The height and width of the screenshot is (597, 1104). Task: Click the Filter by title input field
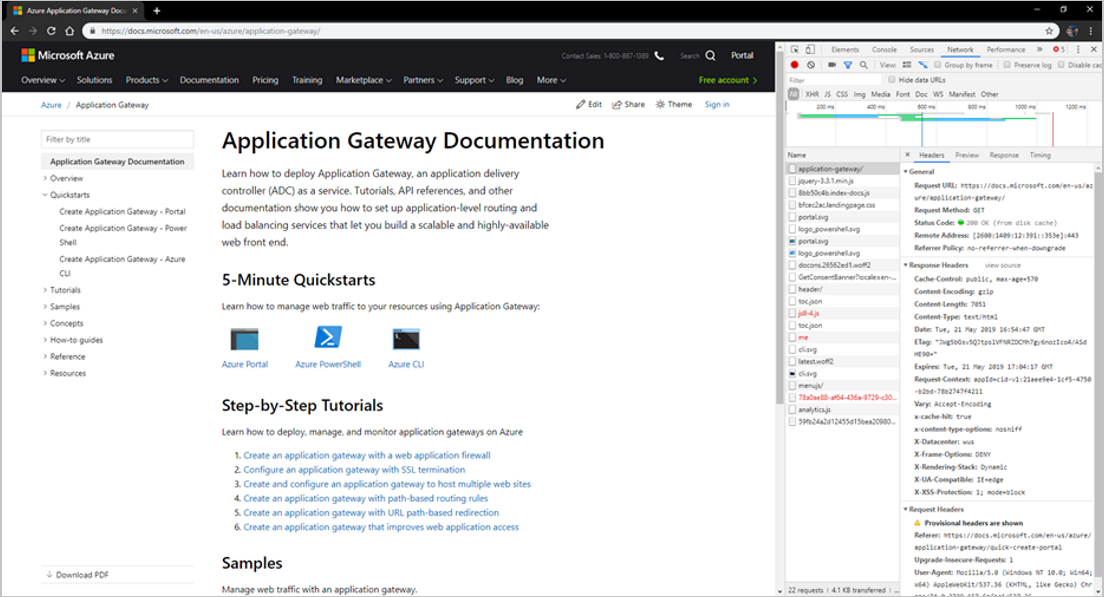(117, 140)
